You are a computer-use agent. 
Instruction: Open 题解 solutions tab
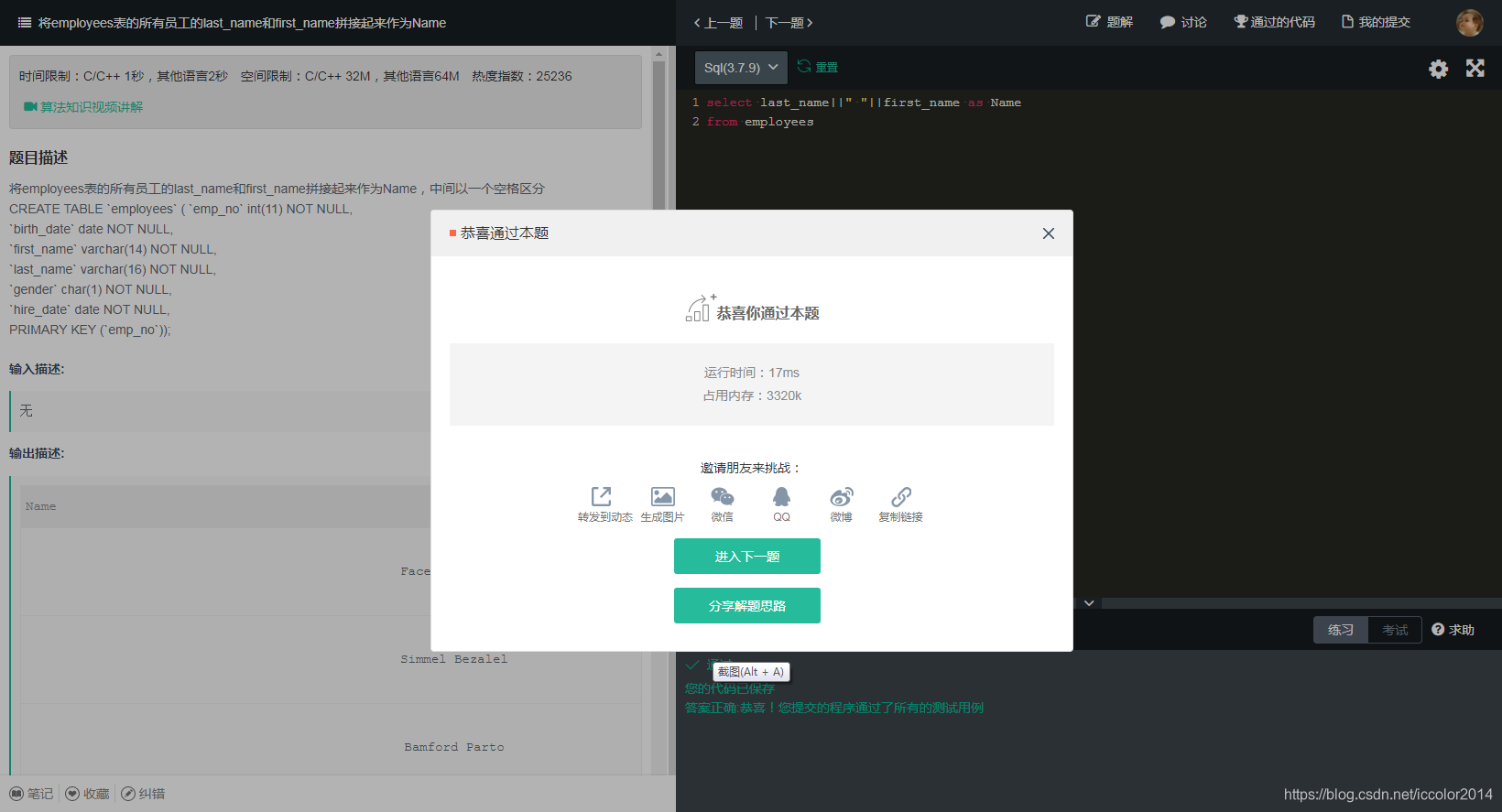tap(1109, 22)
